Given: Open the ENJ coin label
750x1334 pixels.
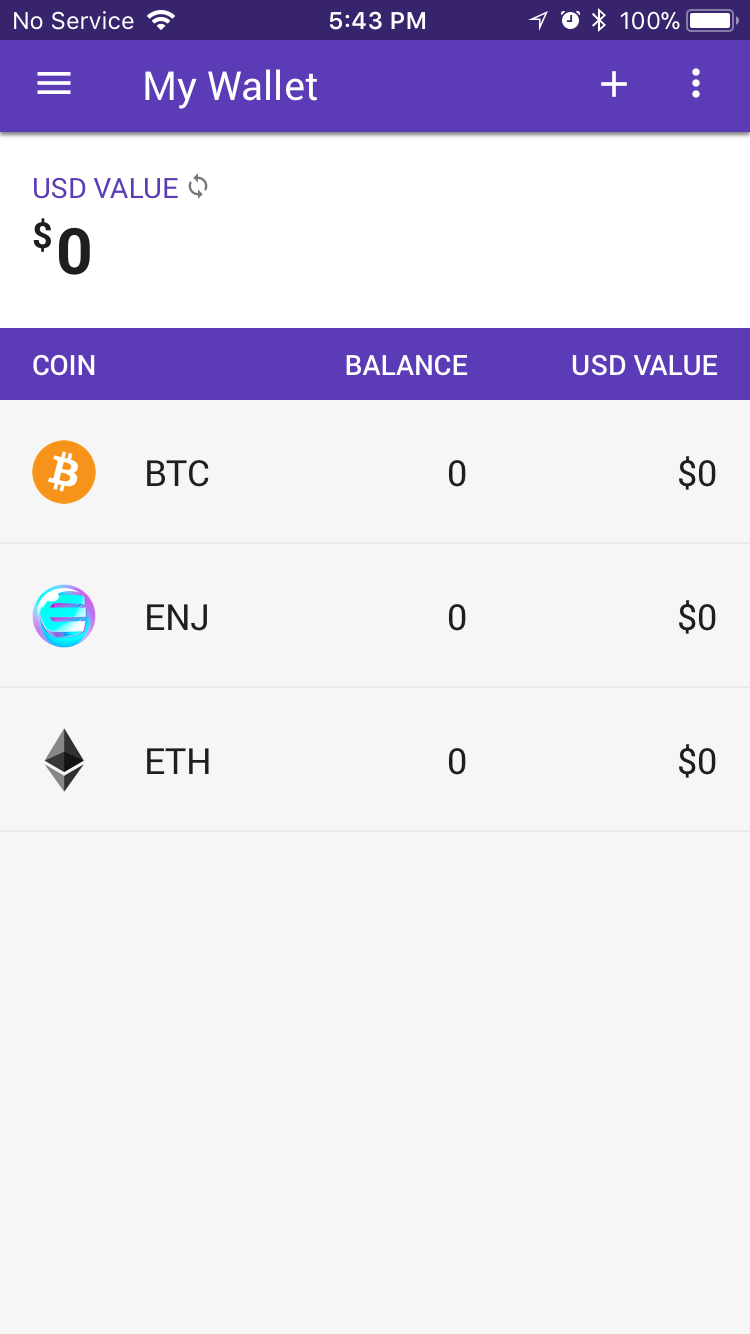Looking at the screenshot, I should (x=177, y=617).
